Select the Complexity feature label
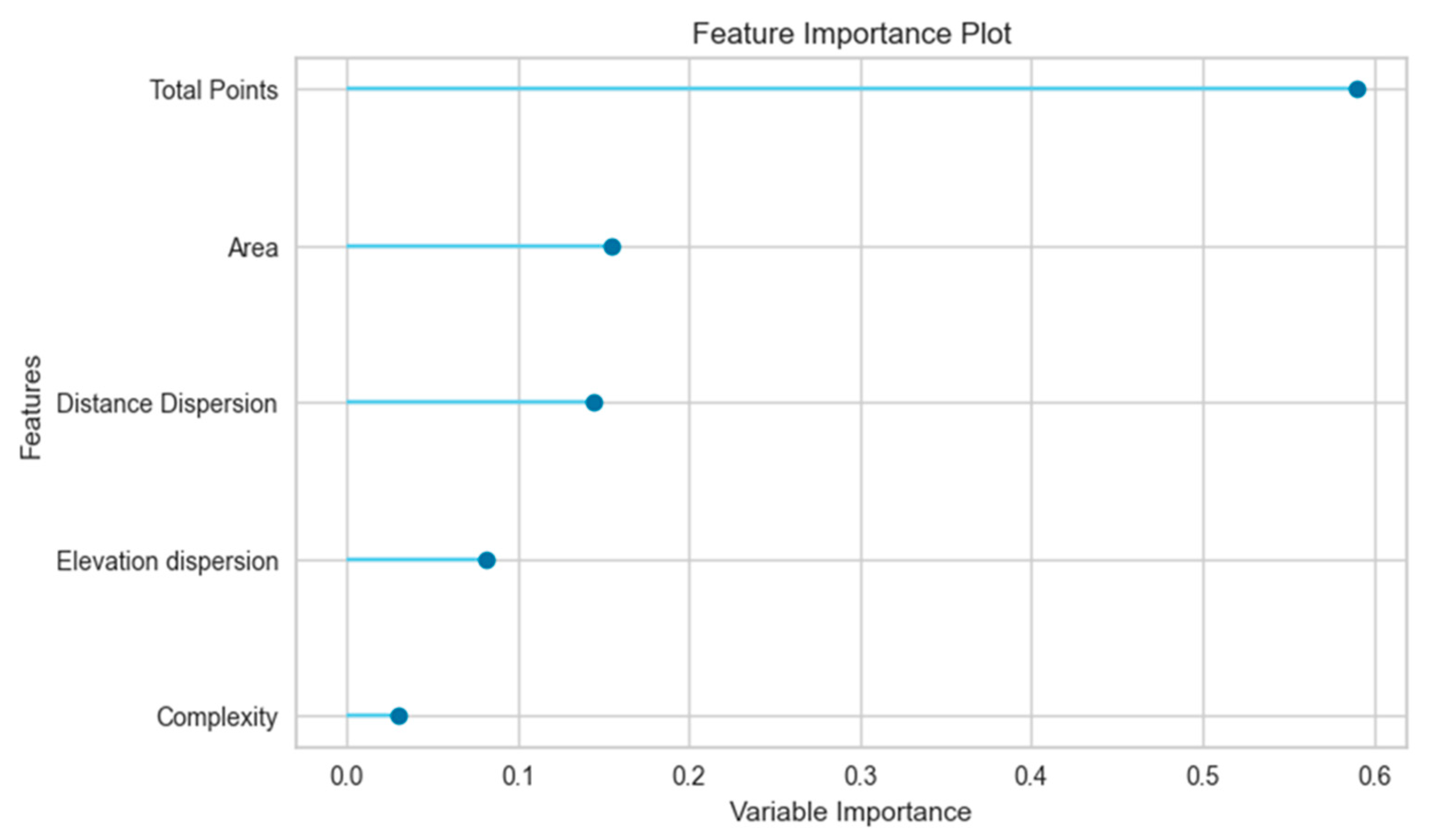The height and width of the screenshot is (840, 1435). point(217,717)
